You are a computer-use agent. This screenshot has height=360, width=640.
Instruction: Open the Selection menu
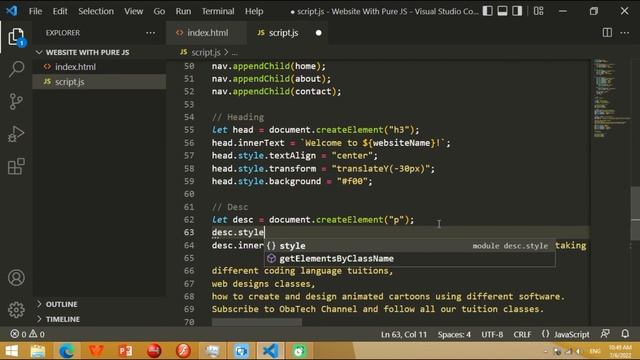click(96, 11)
